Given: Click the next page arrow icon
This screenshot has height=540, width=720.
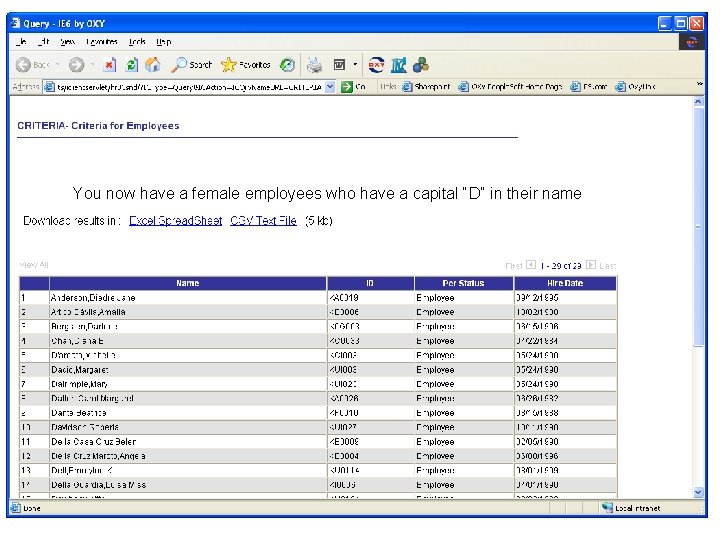Looking at the screenshot, I should (x=591, y=265).
